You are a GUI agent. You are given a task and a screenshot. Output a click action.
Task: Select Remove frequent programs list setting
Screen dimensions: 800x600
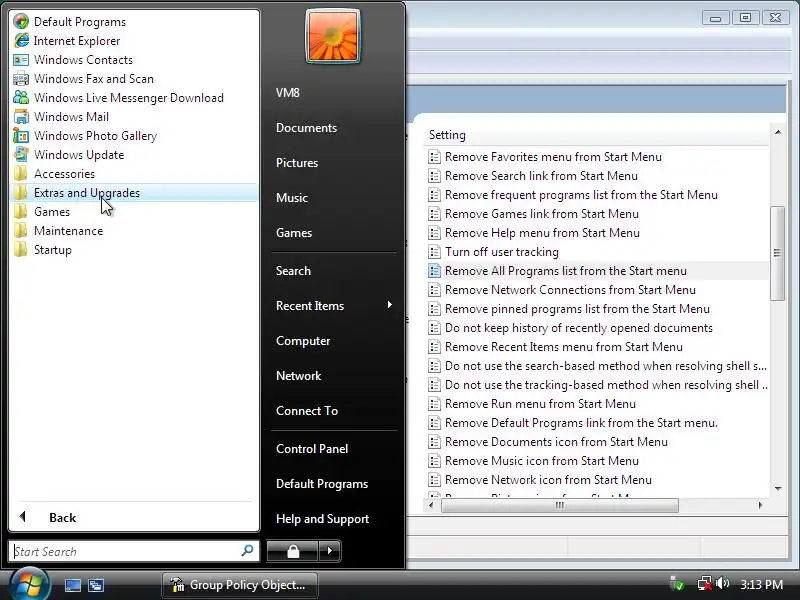[x=581, y=195]
